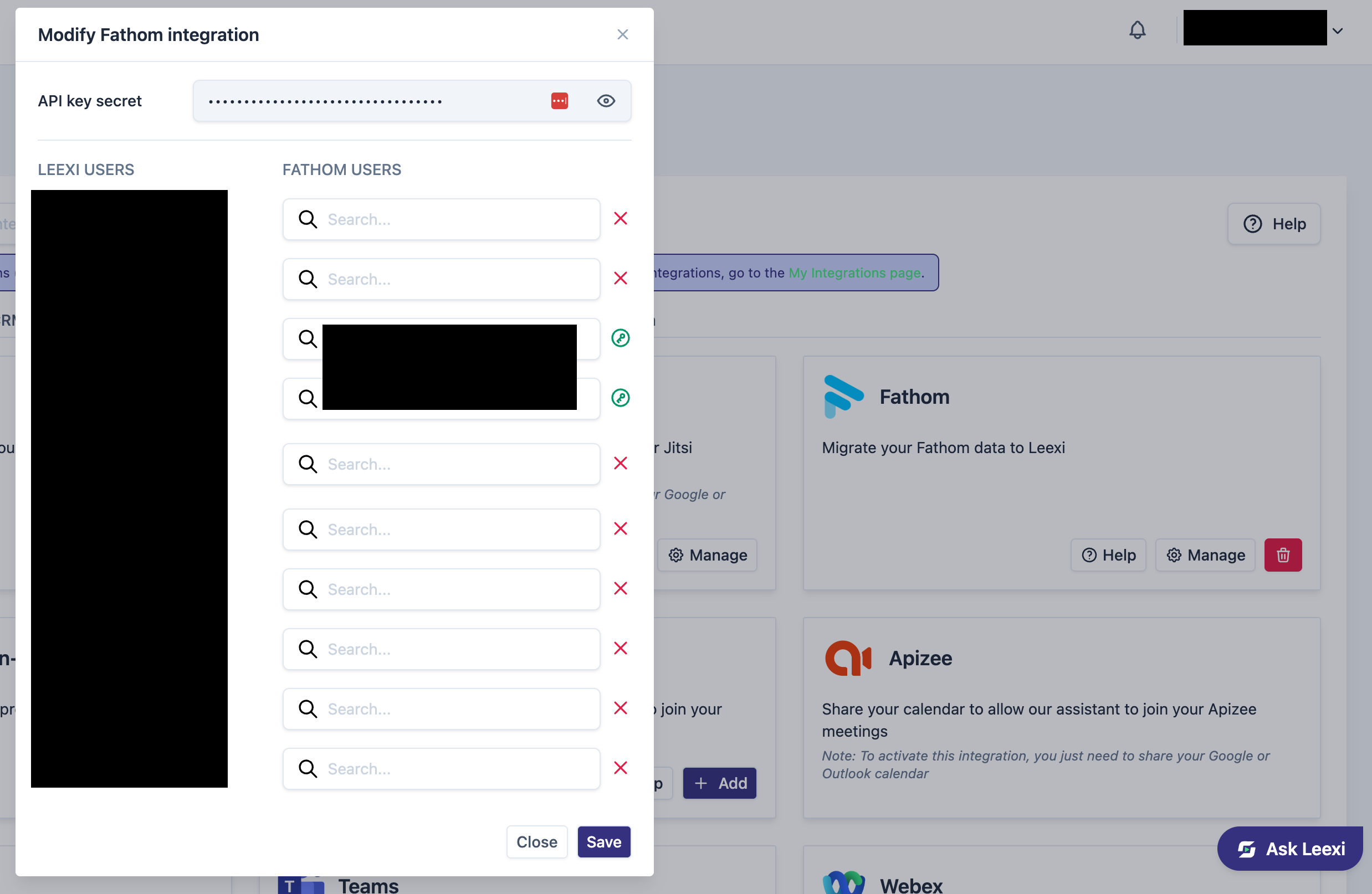
Task: Click the 'Modify Fathom integration' title
Action: 148,34
